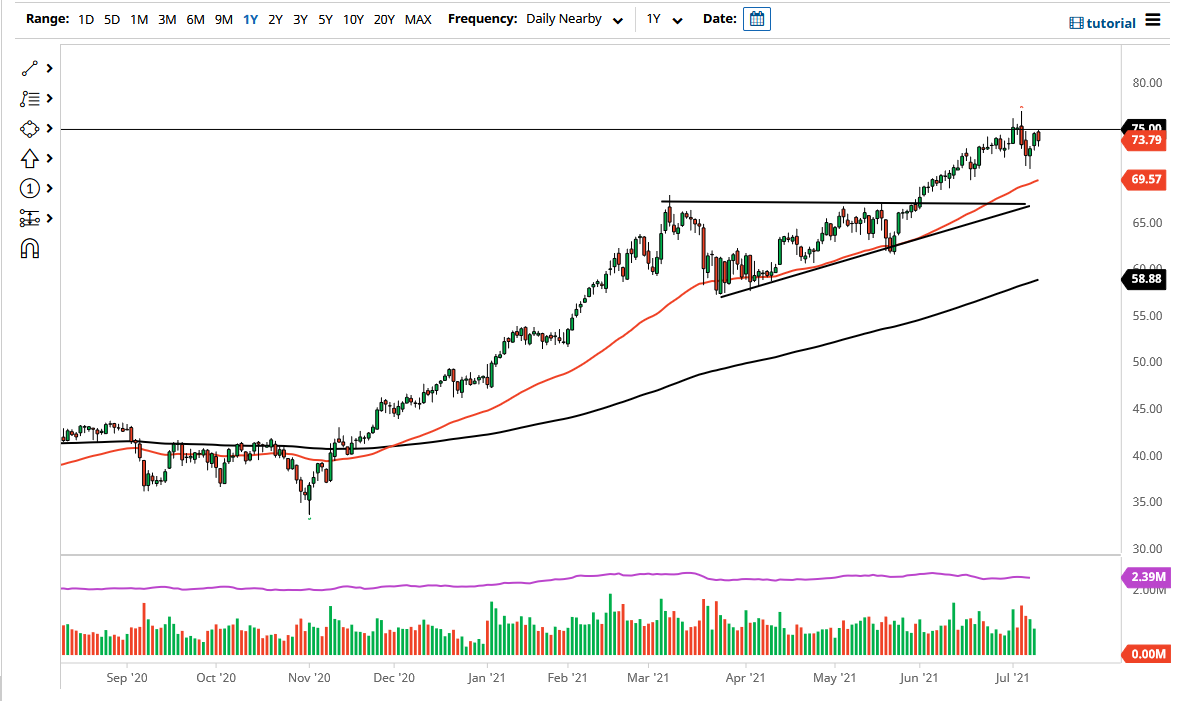Image resolution: width=1179 pixels, height=701 pixels.
Task: Select the numbered callout tool
Action: (x=30, y=188)
